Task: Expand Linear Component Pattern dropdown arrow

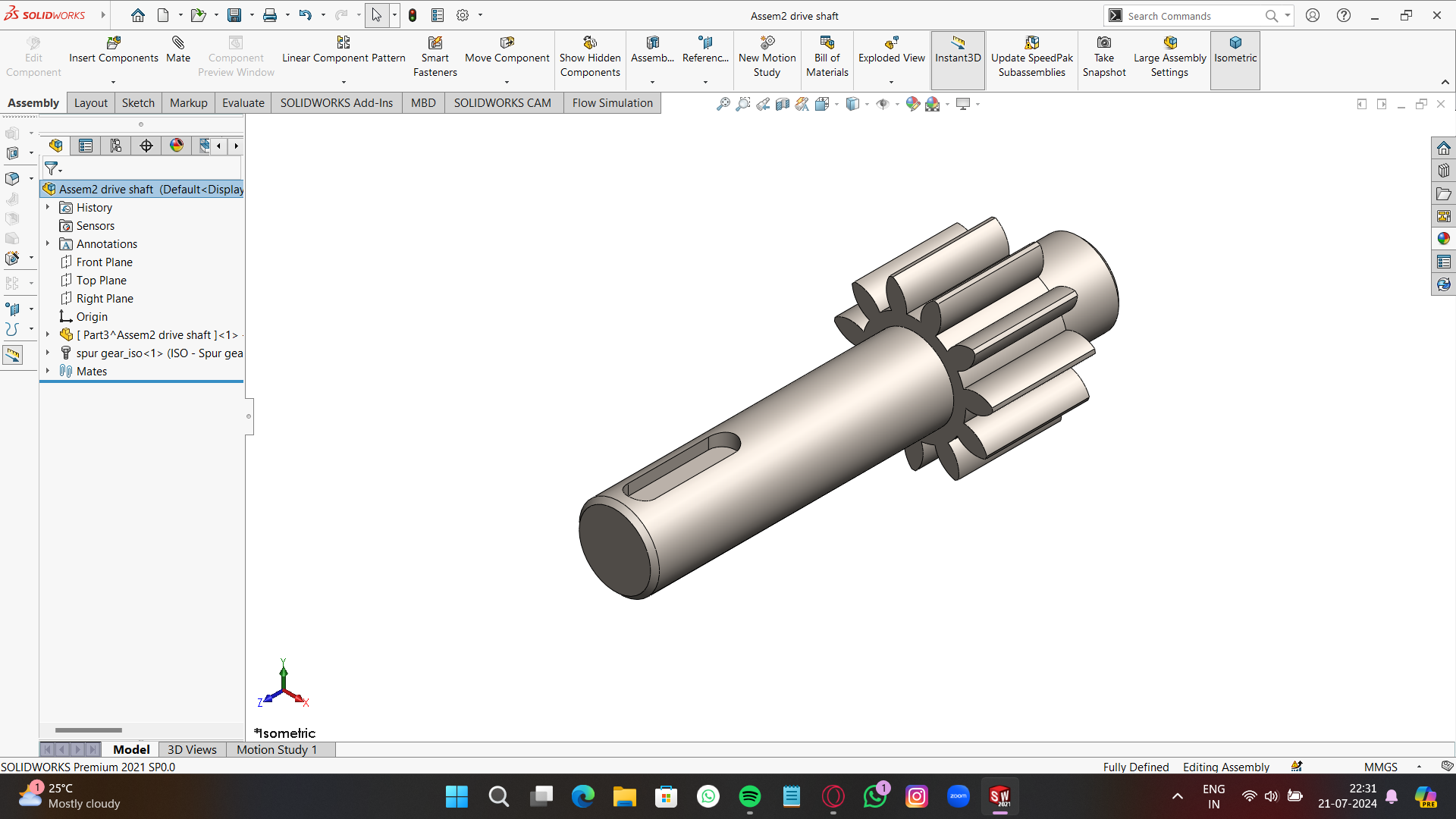Action: point(344,82)
